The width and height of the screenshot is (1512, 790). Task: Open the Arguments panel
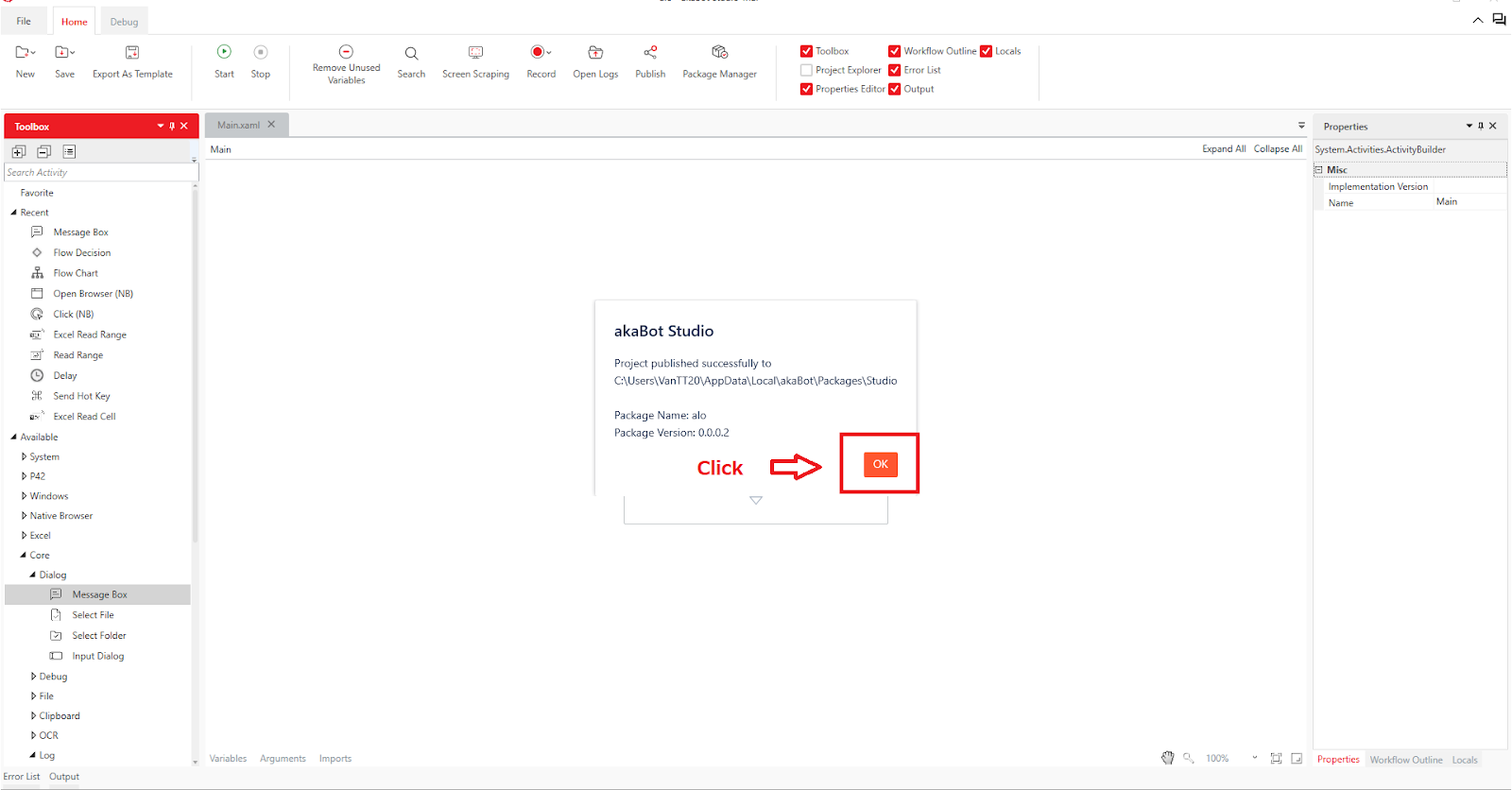coord(283,759)
